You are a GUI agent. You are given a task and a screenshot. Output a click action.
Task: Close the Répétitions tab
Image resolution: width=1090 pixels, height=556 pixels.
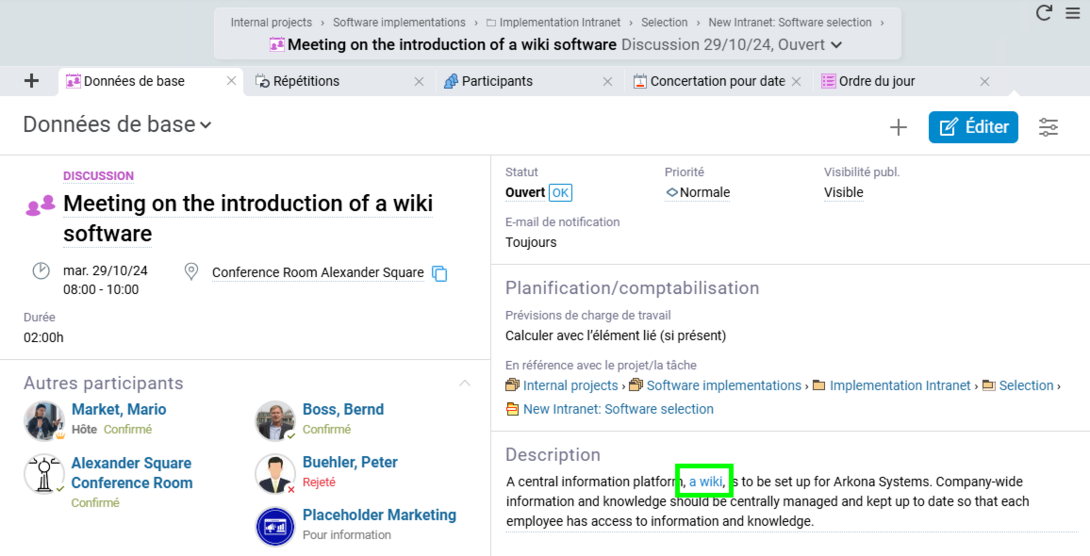419,81
